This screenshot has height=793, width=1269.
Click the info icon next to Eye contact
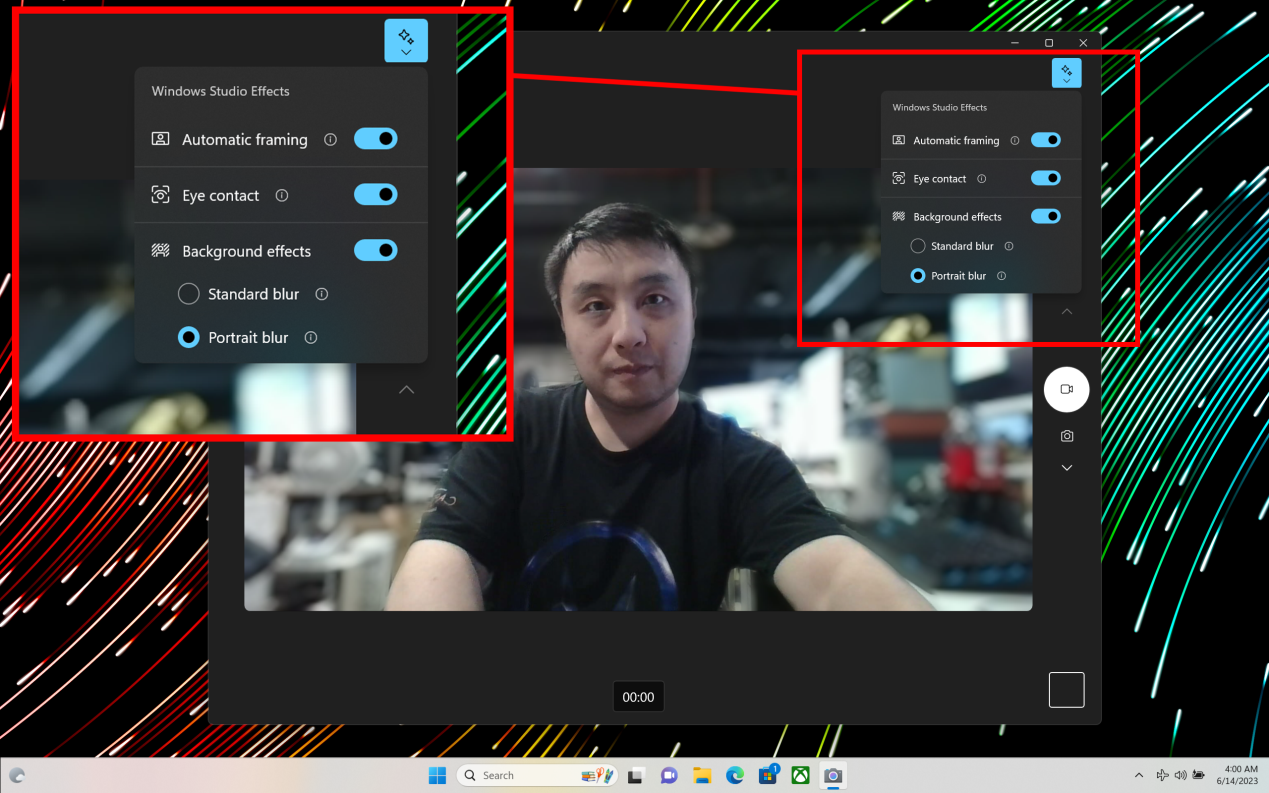point(981,178)
